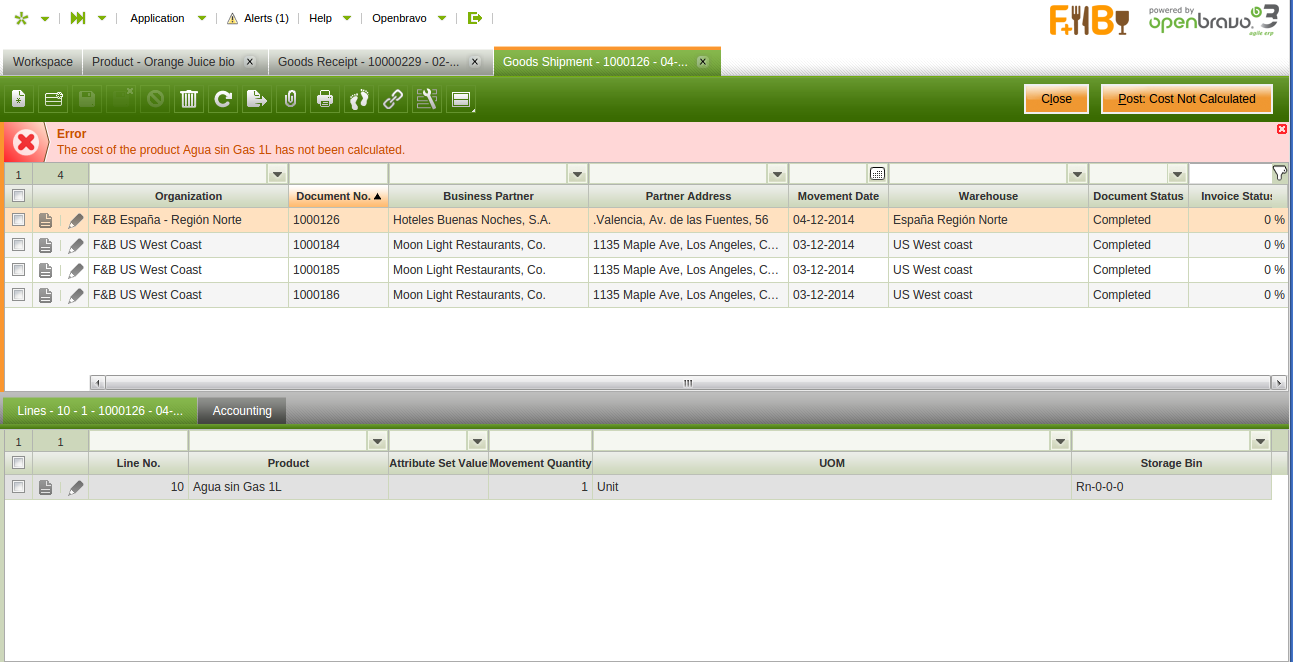The width and height of the screenshot is (1293, 662).
Task: Click the horizontal scrollbar of header grid
Action: (x=687, y=383)
